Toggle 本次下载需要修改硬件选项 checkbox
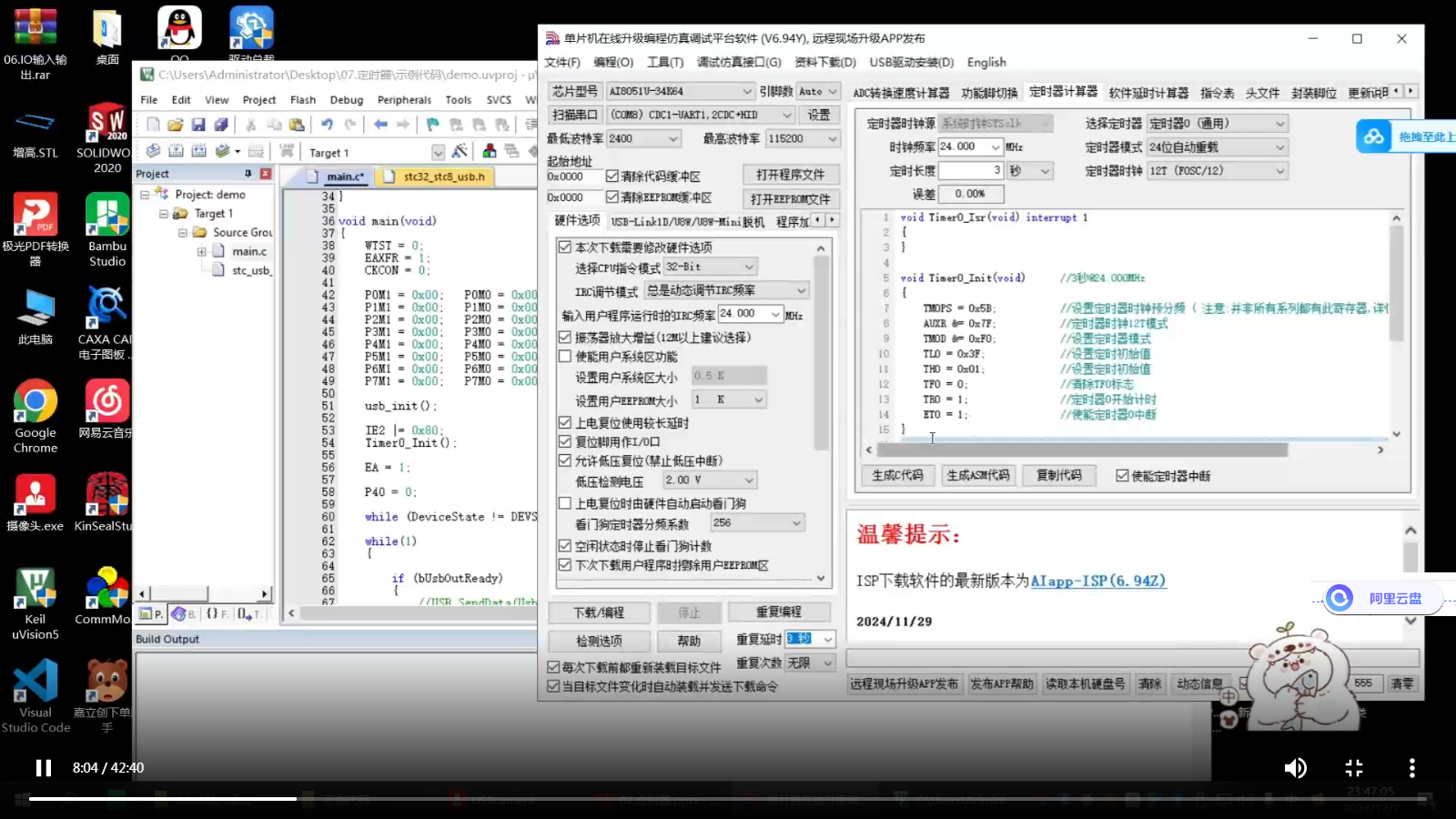This screenshot has height=819, width=1456. point(565,248)
